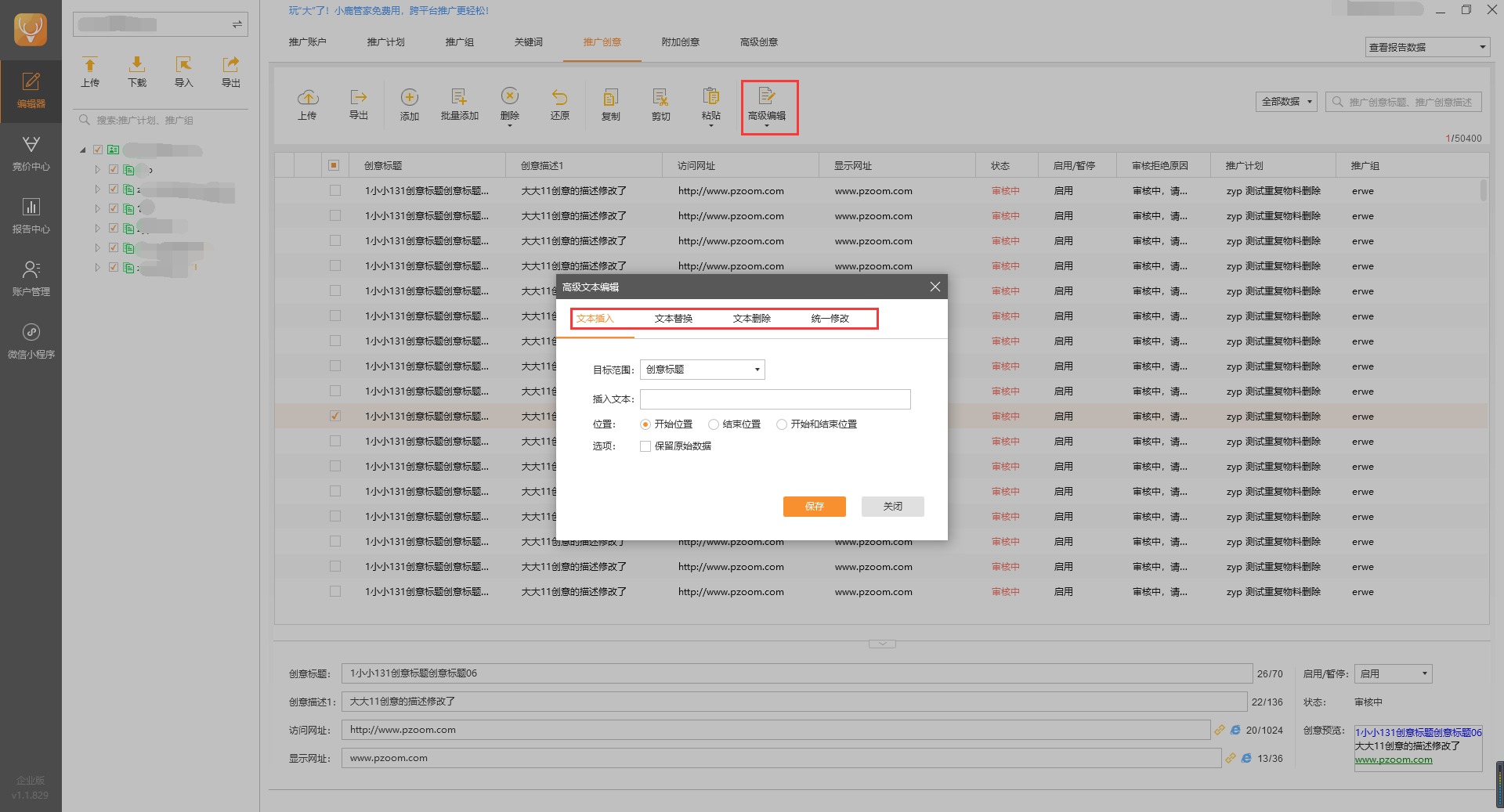Expand the first child plan in tree
Viewport: 1504px width, 812px height.
click(98, 169)
